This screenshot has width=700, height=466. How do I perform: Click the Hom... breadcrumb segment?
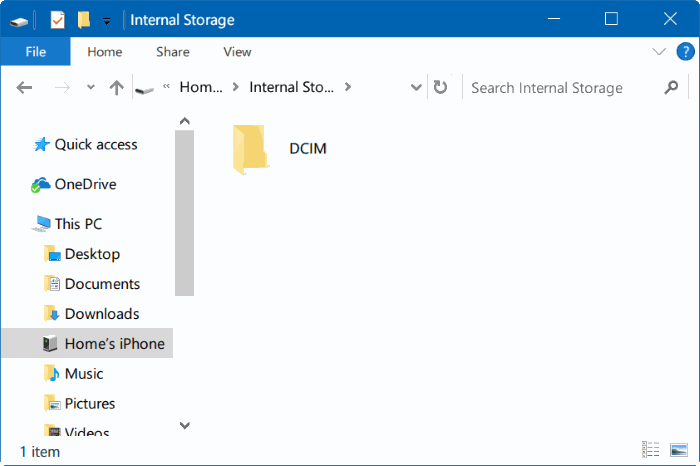pyautogui.click(x=201, y=87)
